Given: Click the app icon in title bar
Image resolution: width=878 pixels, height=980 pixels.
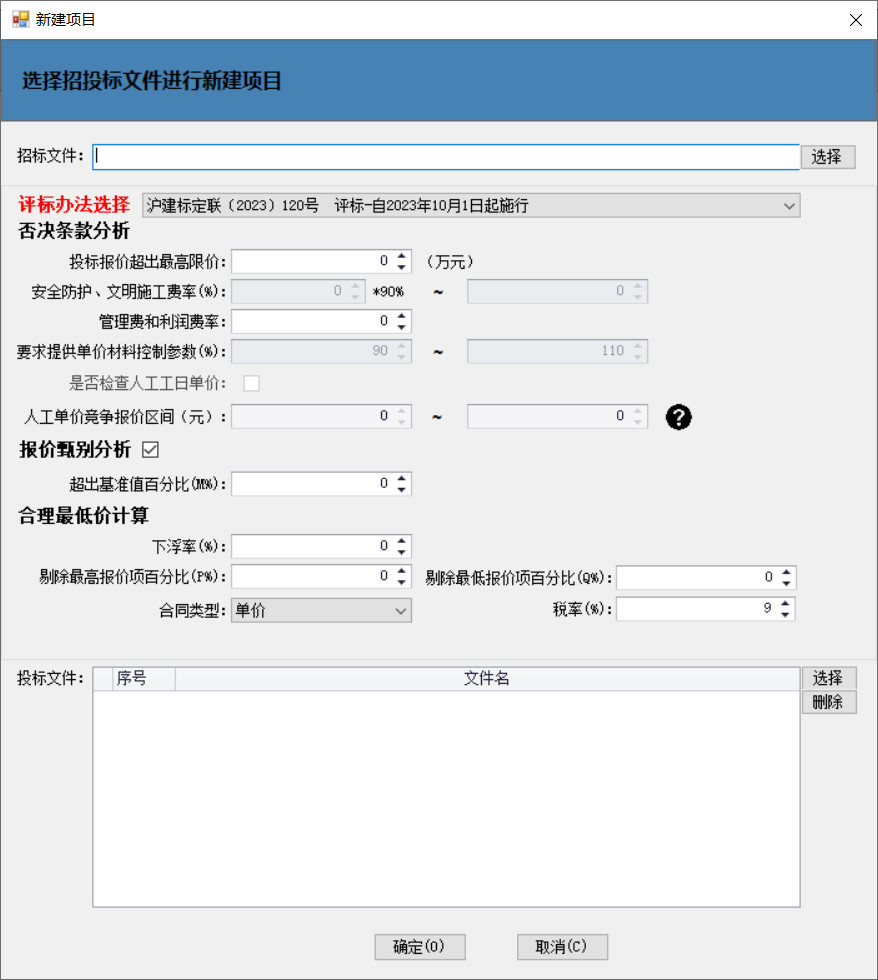Looking at the screenshot, I should pyautogui.click(x=20, y=19).
